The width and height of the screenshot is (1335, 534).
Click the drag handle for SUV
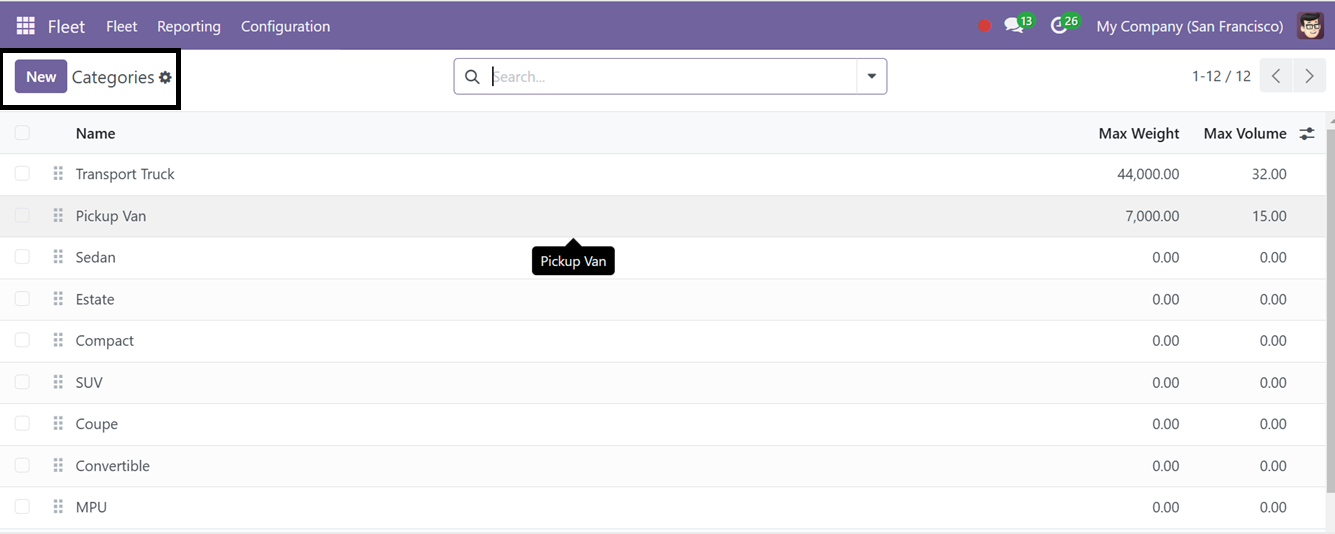click(x=58, y=382)
